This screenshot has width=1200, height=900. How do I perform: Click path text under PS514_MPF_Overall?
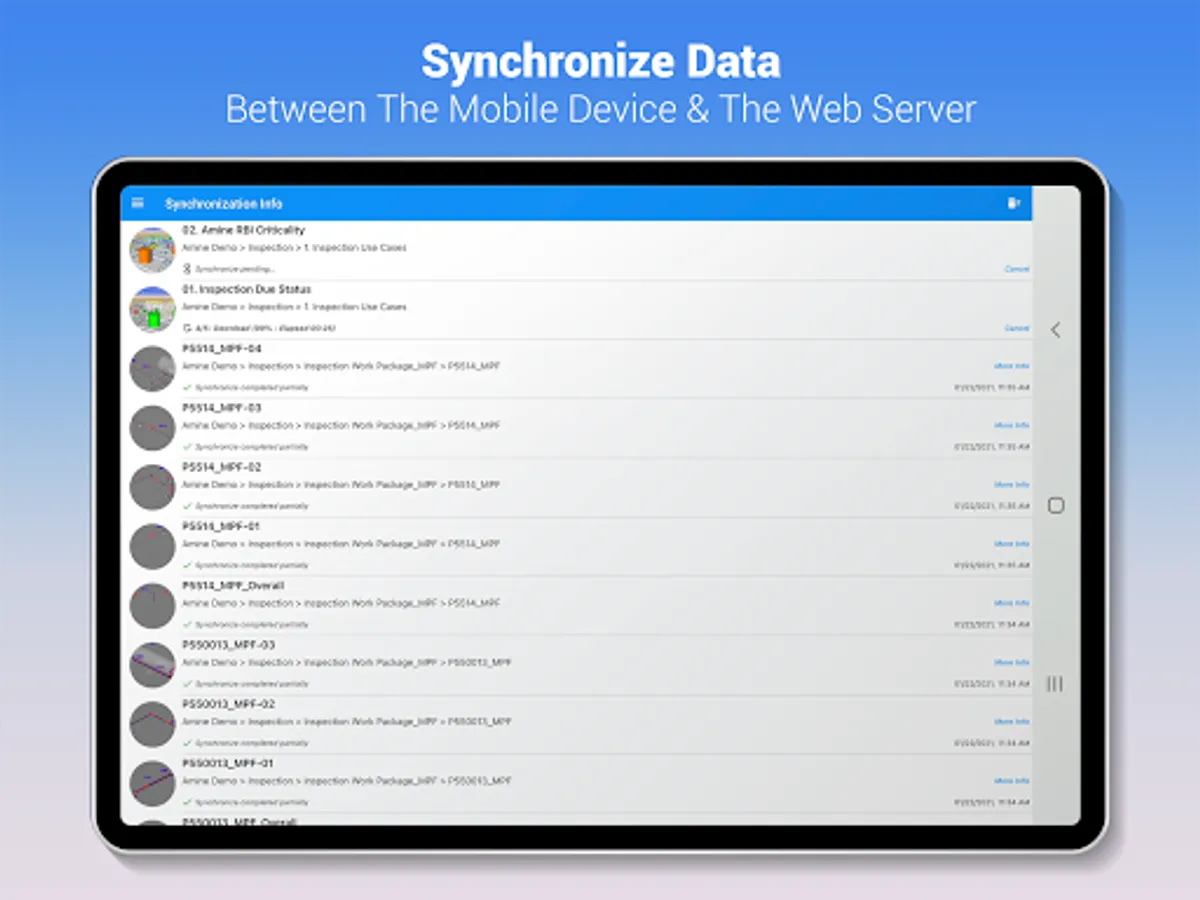341,603
